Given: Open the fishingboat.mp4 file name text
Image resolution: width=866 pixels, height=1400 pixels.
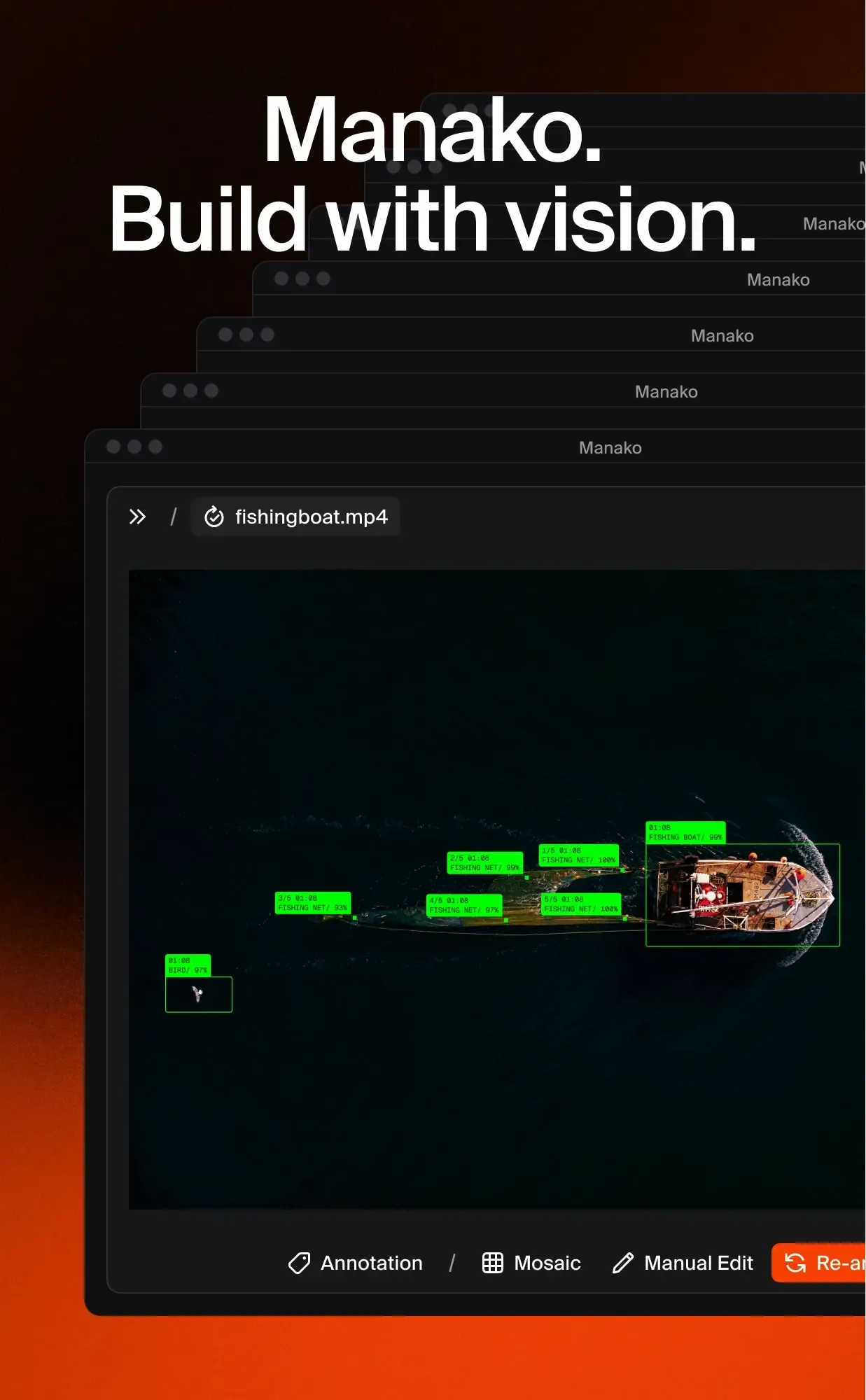Looking at the screenshot, I should coord(311,517).
